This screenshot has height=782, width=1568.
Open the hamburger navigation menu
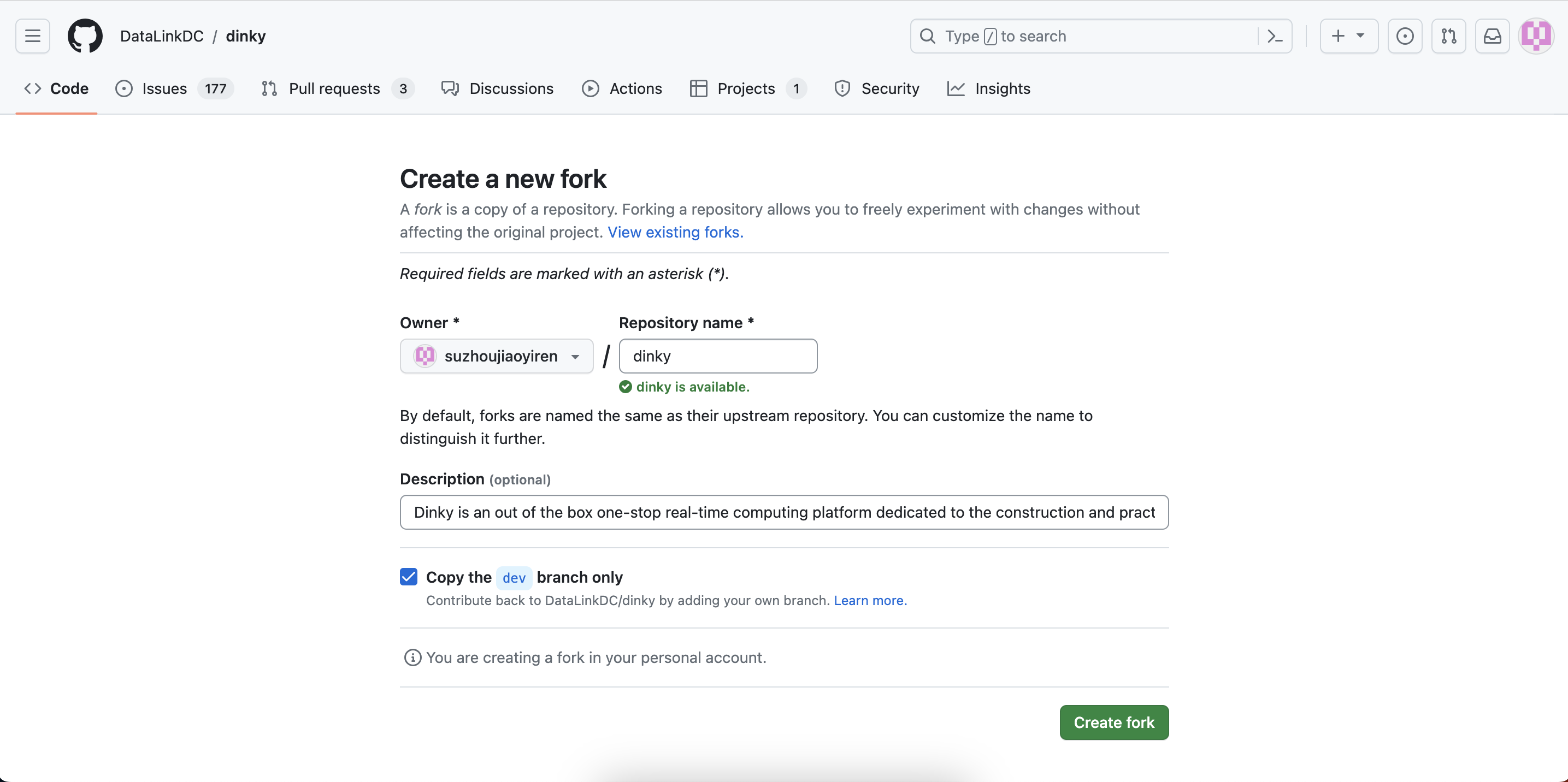point(33,37)
